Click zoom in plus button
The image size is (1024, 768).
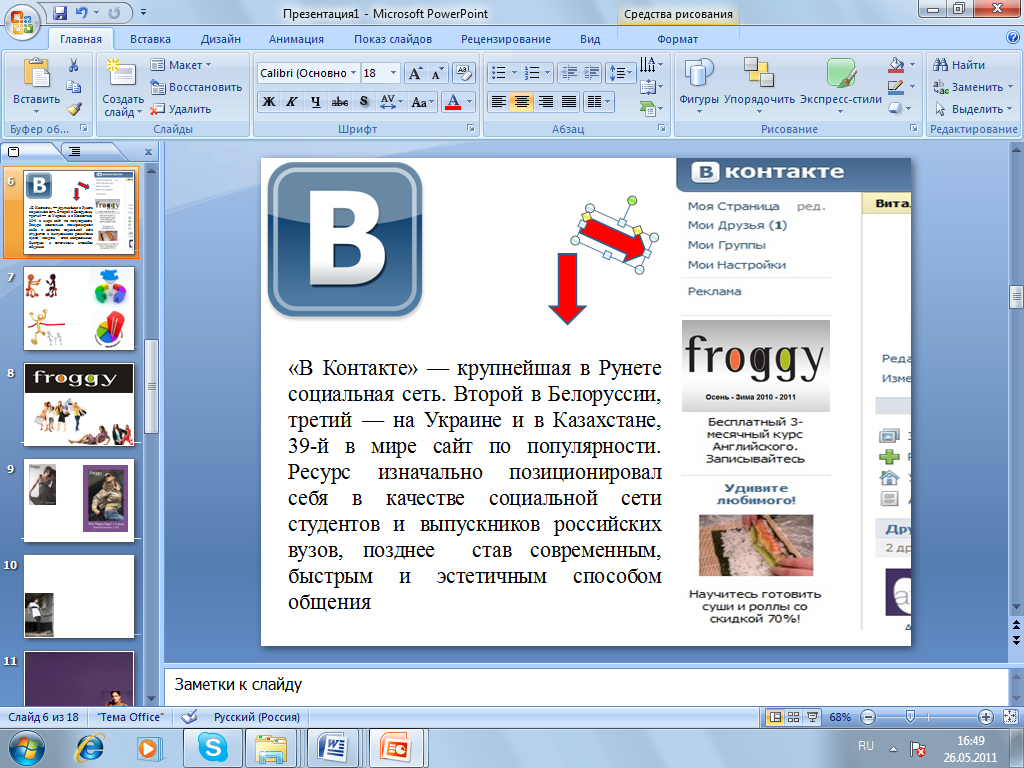tap(986, 717)
